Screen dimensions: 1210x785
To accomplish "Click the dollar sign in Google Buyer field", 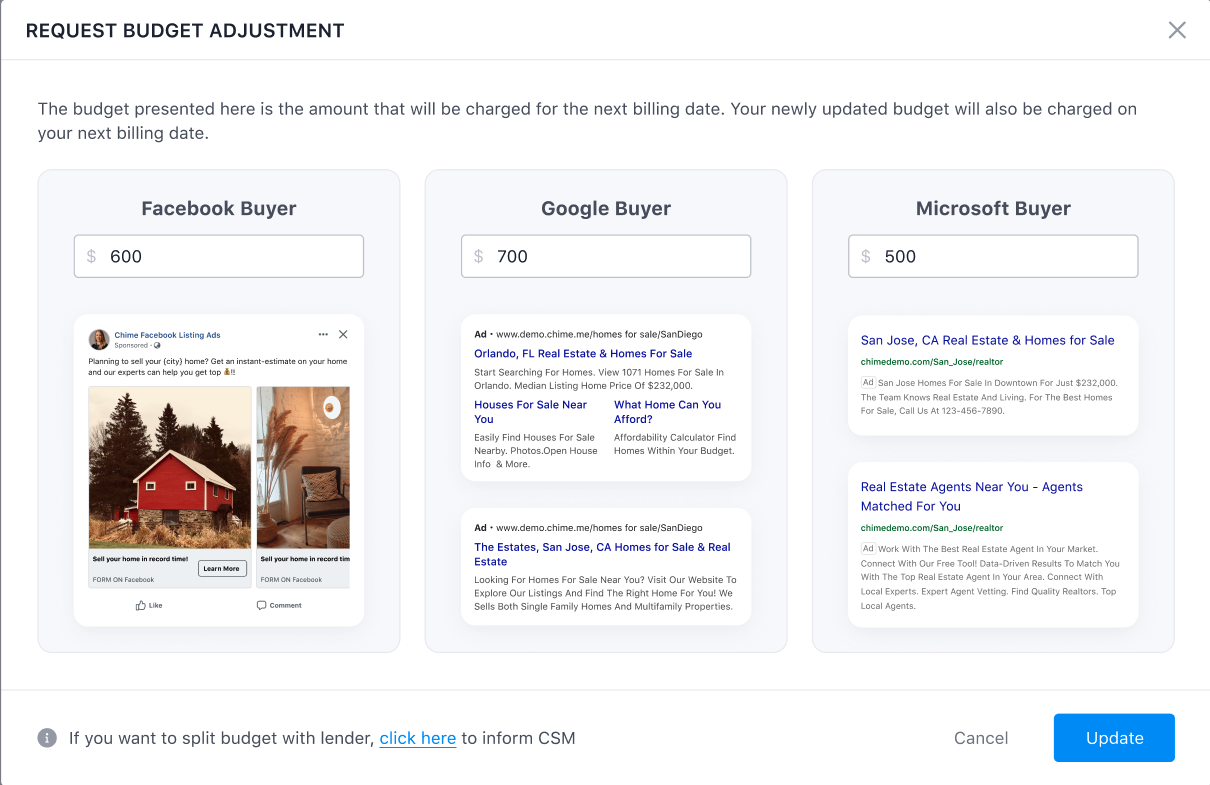I will click(478, 256).
